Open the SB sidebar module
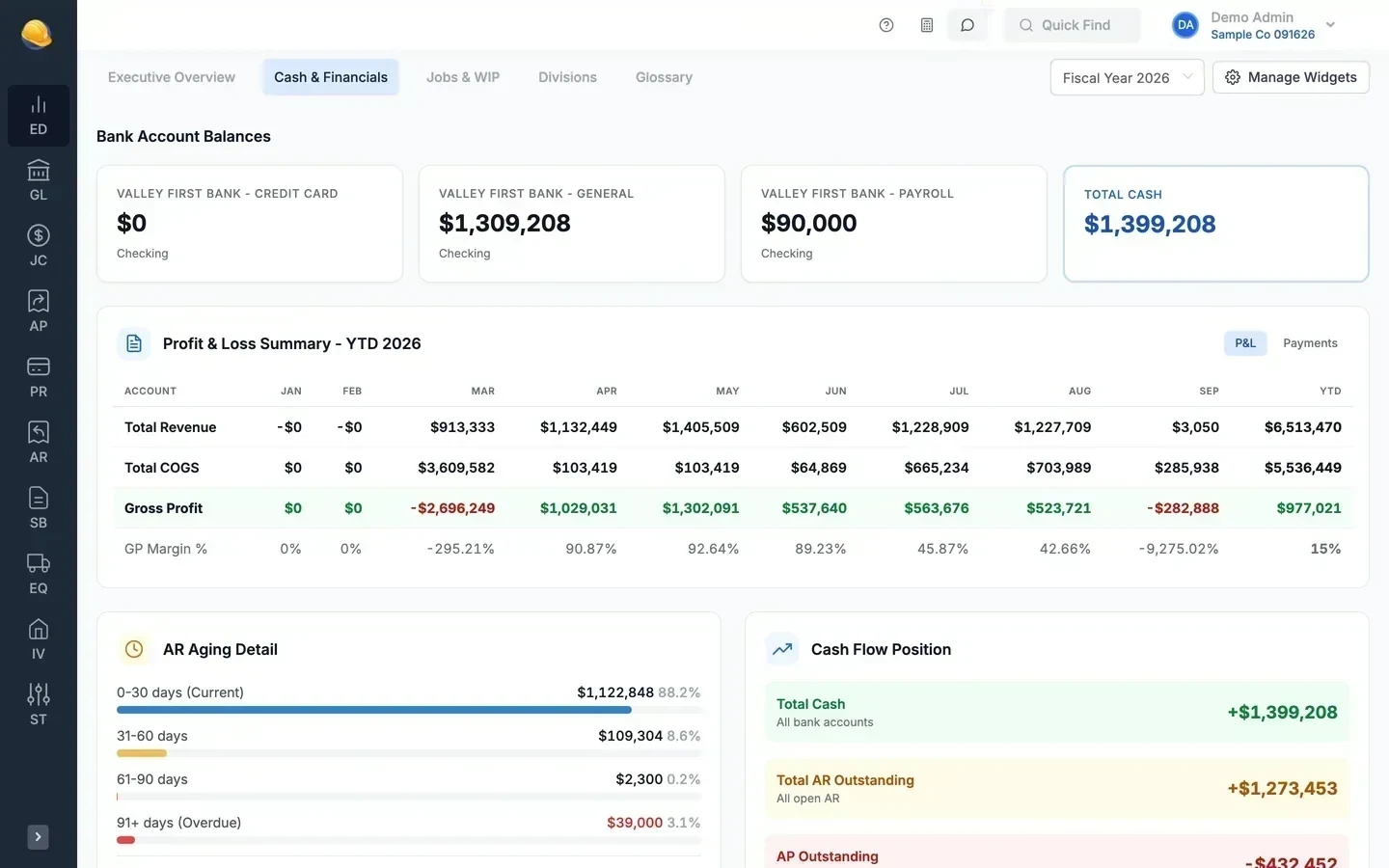 tap(39, 509)
